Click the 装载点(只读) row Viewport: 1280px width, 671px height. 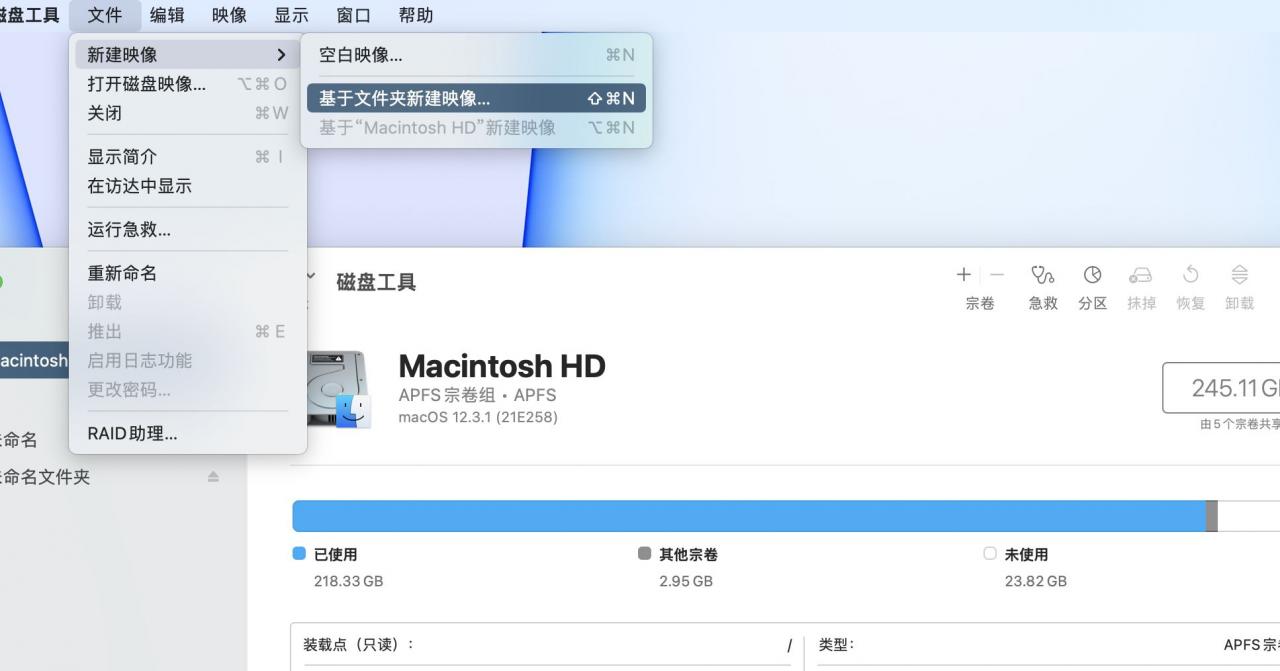pos(547,645)
